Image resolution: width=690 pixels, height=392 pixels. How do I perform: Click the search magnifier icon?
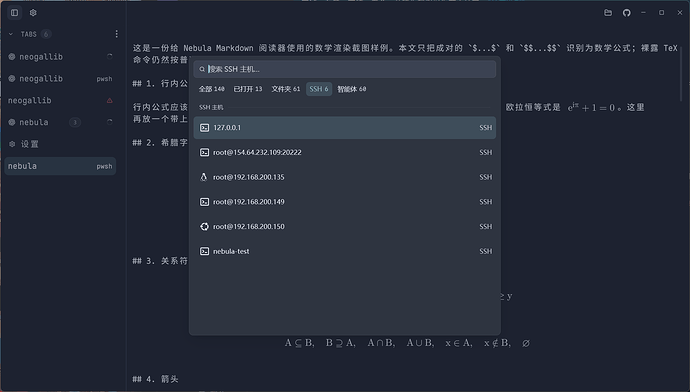tap(202, 69)
